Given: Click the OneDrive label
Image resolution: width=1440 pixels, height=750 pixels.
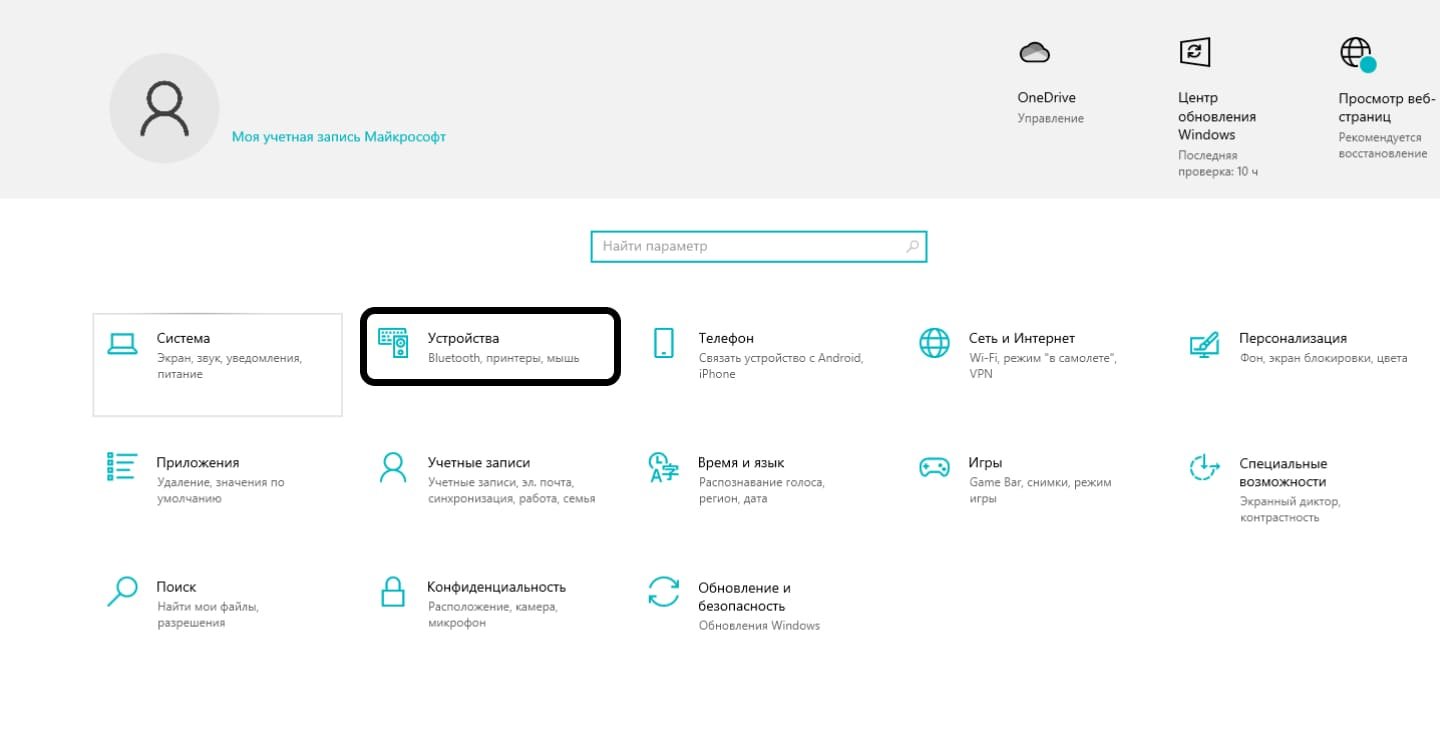Looking at the screenshot, I should point(1046,98).
